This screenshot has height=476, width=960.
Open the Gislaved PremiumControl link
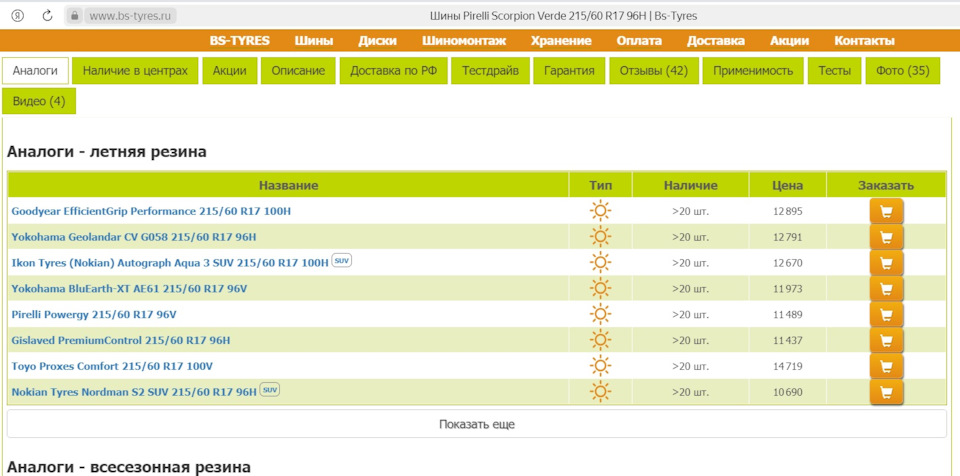pos(121,340)
